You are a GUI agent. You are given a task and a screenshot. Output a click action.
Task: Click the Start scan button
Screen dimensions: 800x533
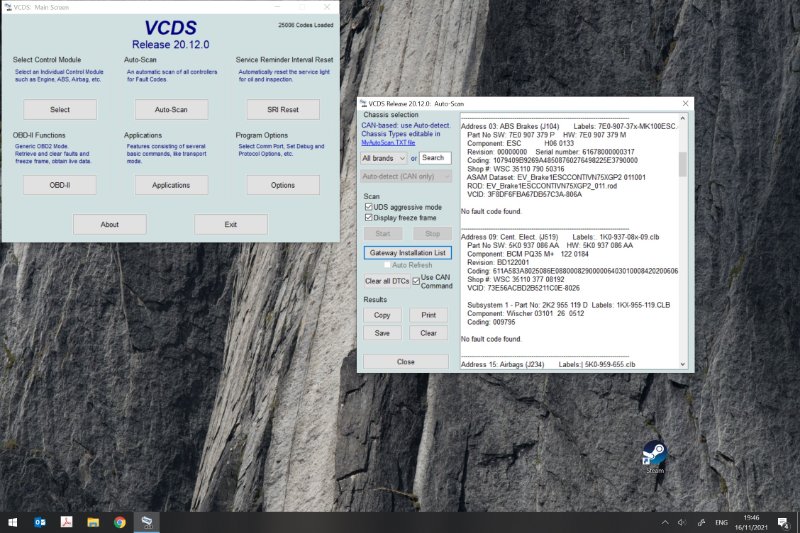click(383, 234)
